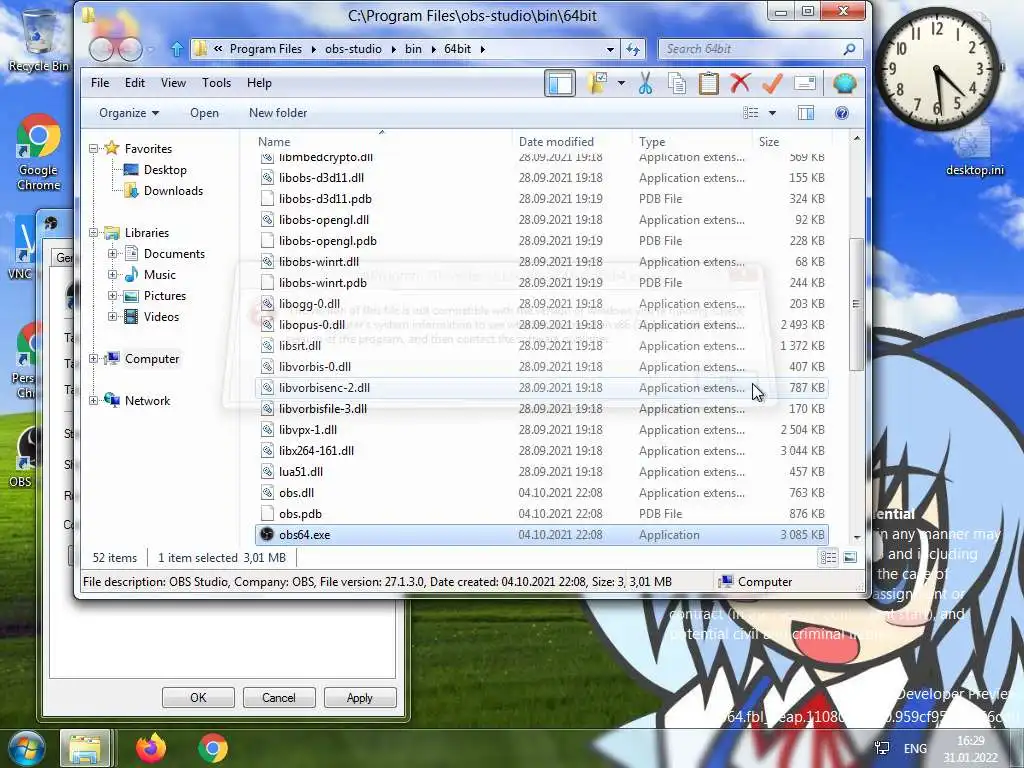Click Apply in the background dialog
Image resolution: width=1024 pixels, height=768 pixels.
(360, 697)
